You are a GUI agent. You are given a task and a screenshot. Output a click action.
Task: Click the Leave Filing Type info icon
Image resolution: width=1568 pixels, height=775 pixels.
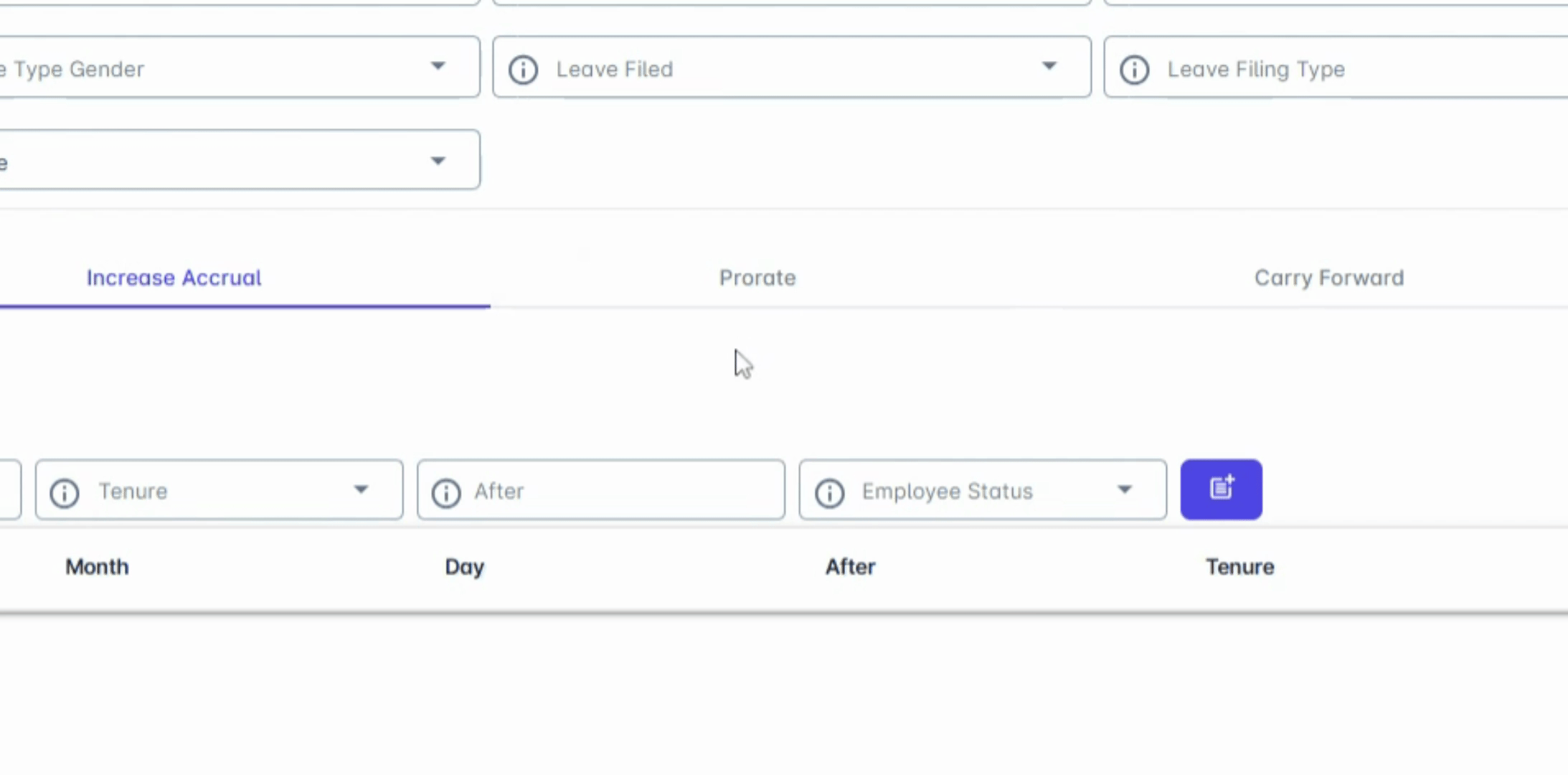pyautogui.click(x=1134, y=70)
